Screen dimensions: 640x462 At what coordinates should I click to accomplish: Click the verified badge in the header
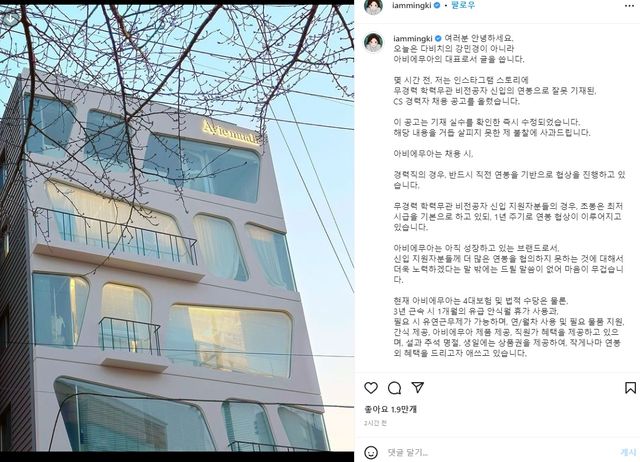click(x=437, y=6)
